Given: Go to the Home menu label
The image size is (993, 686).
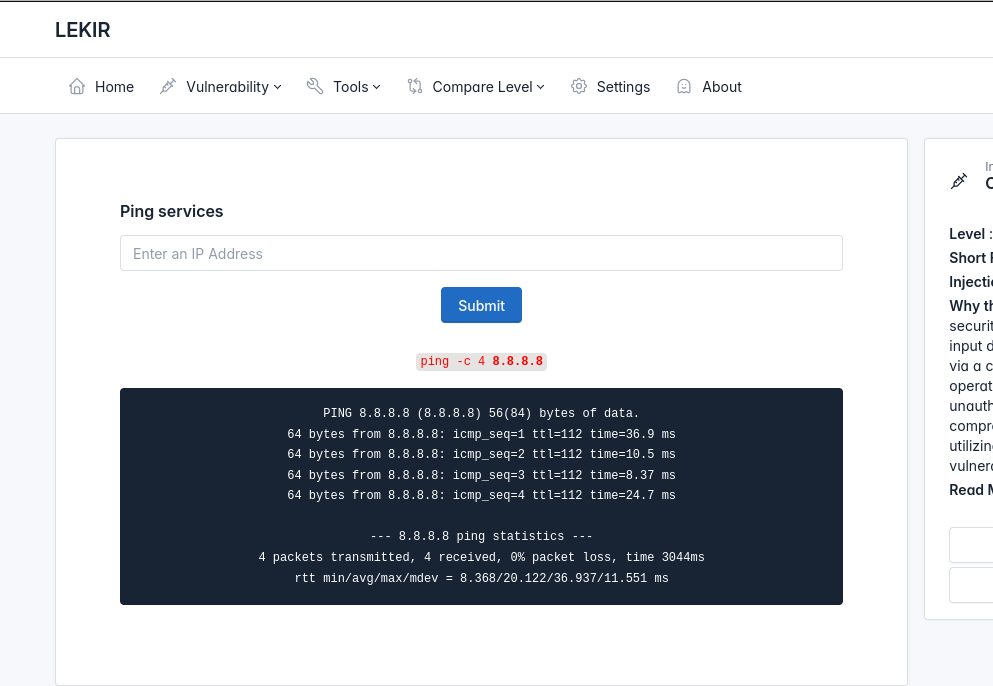Looking at the screenshot, I should [x=114, y=87].
